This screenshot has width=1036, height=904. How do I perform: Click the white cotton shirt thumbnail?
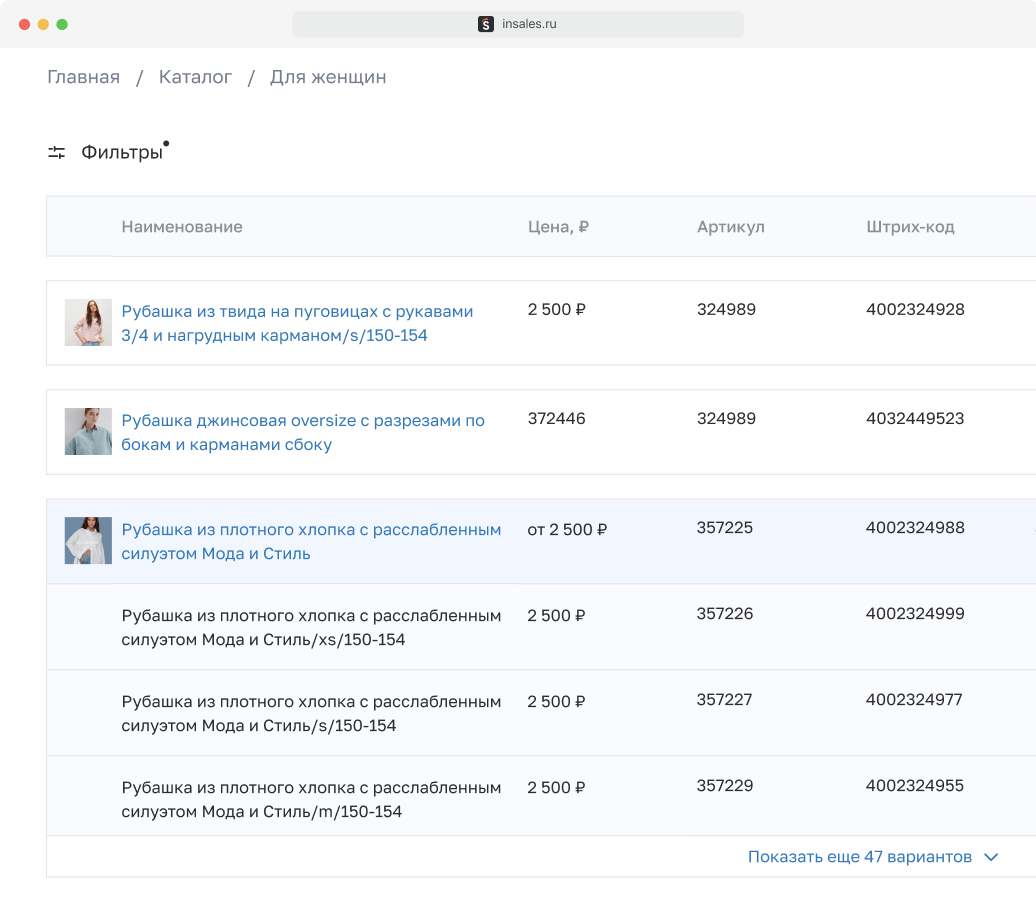coord(87,541)
